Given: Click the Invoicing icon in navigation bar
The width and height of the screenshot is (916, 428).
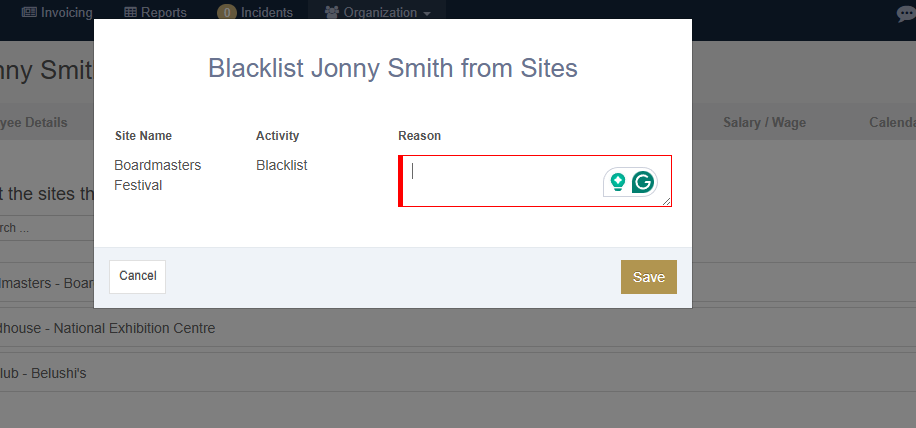Looking at the screenshot, I should point(30,12).
